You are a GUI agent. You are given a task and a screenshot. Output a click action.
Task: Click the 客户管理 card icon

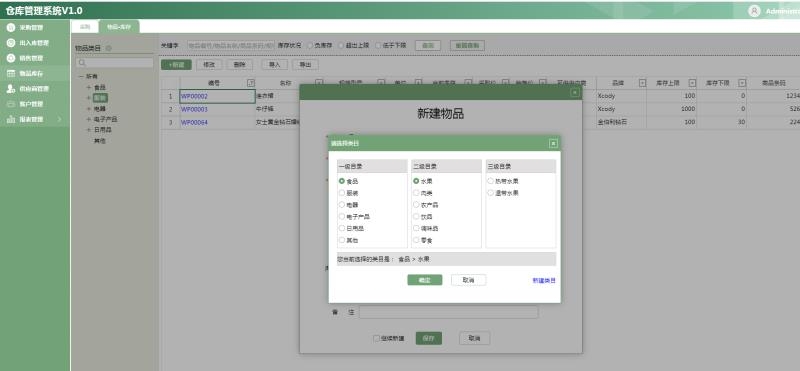coord(11,104)
